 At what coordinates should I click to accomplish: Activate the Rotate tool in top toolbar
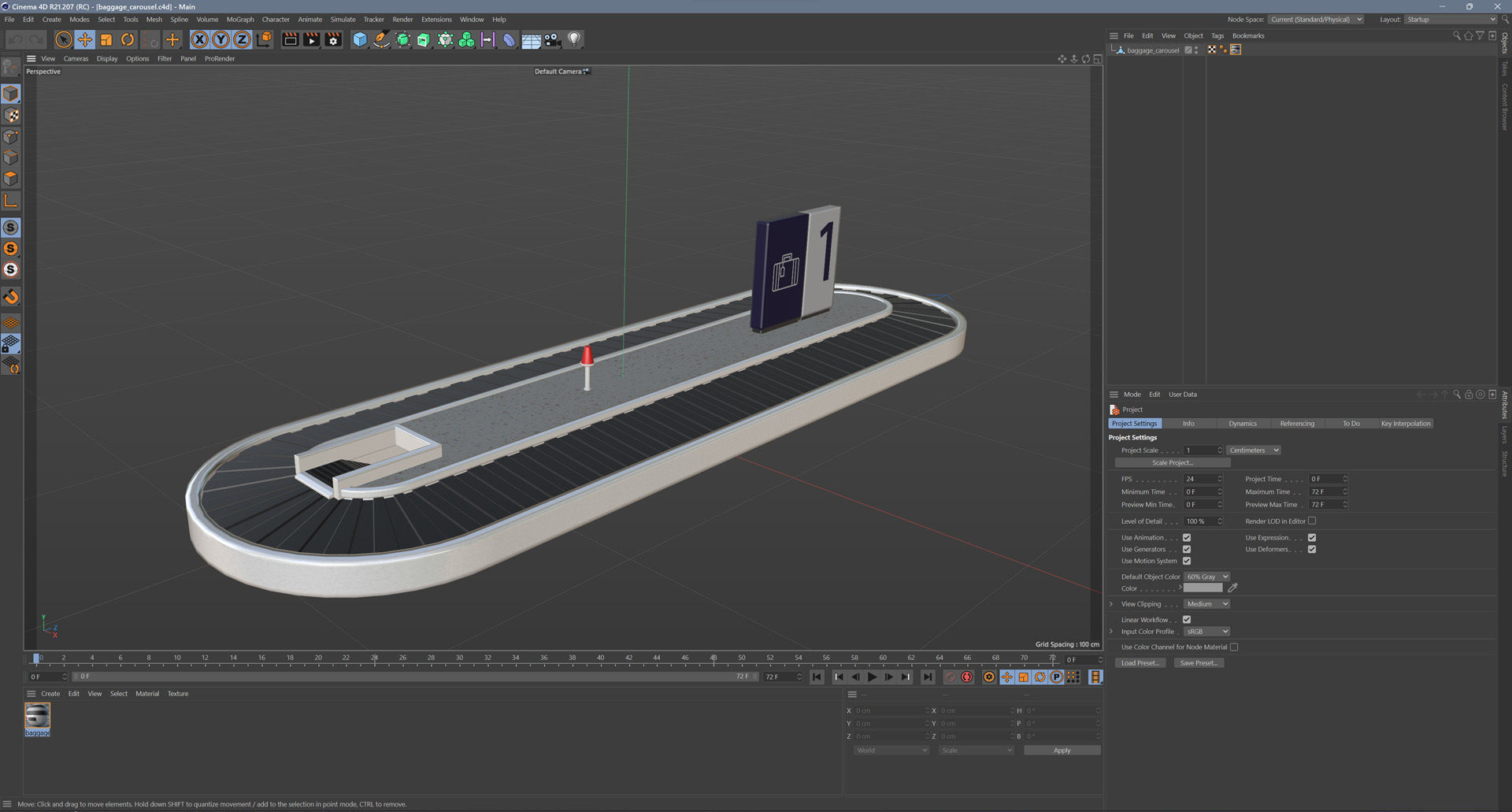[x=128, y=39]
